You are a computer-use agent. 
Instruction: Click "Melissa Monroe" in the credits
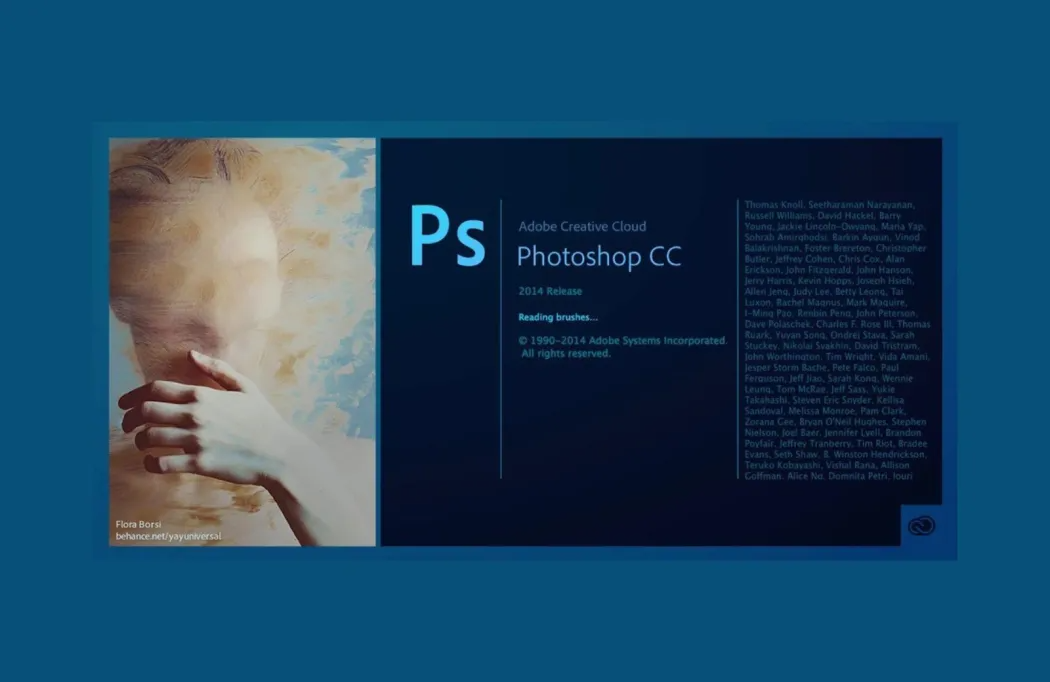click(x=821, y=411)
